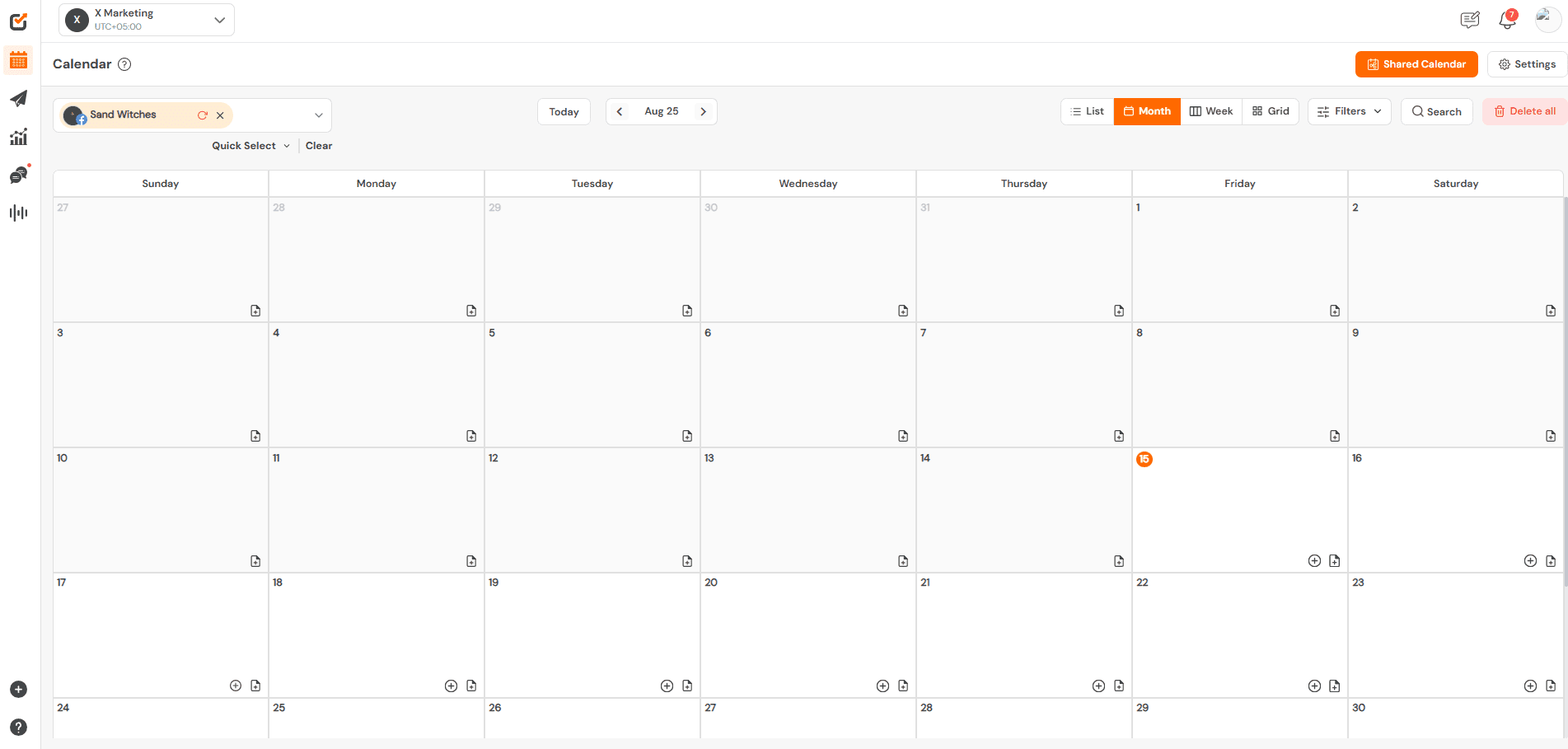This screenshot has height=749, width=1568.
Task: Add post on August 17
Action: [x=236, y=686]
